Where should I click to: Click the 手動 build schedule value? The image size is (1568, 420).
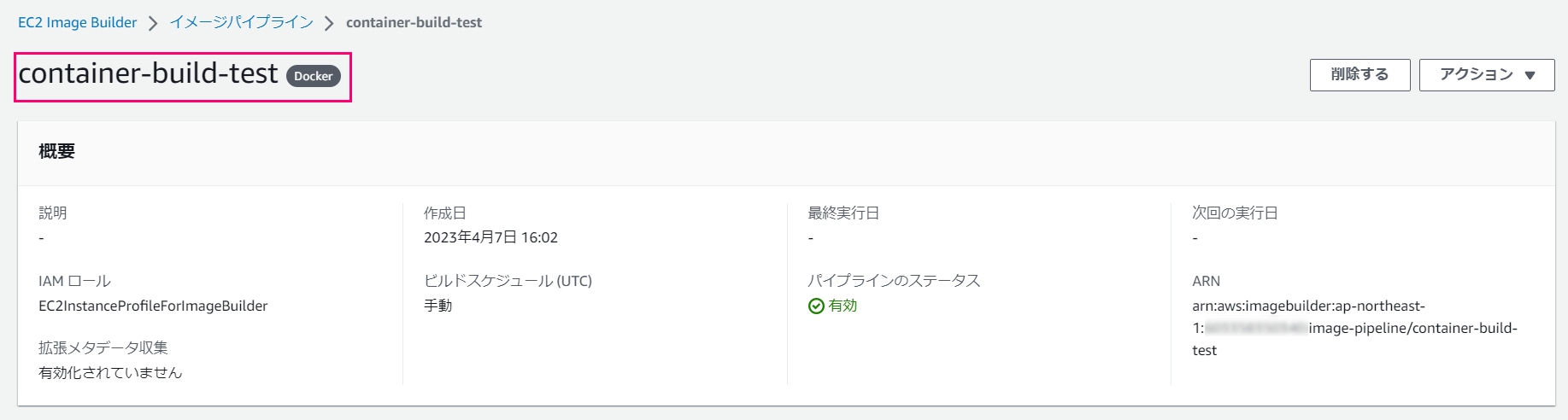click(438, 306)
